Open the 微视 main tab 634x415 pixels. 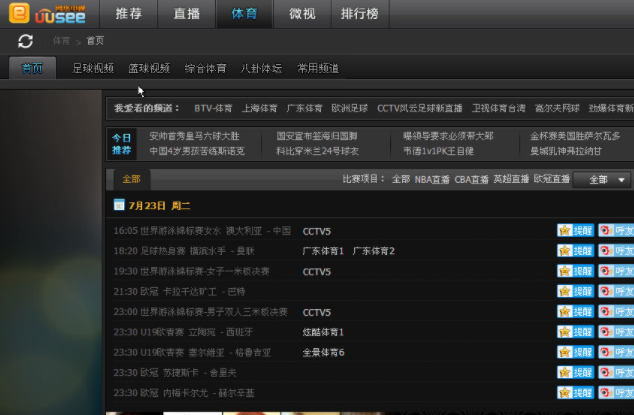click(x=302, y=14)
